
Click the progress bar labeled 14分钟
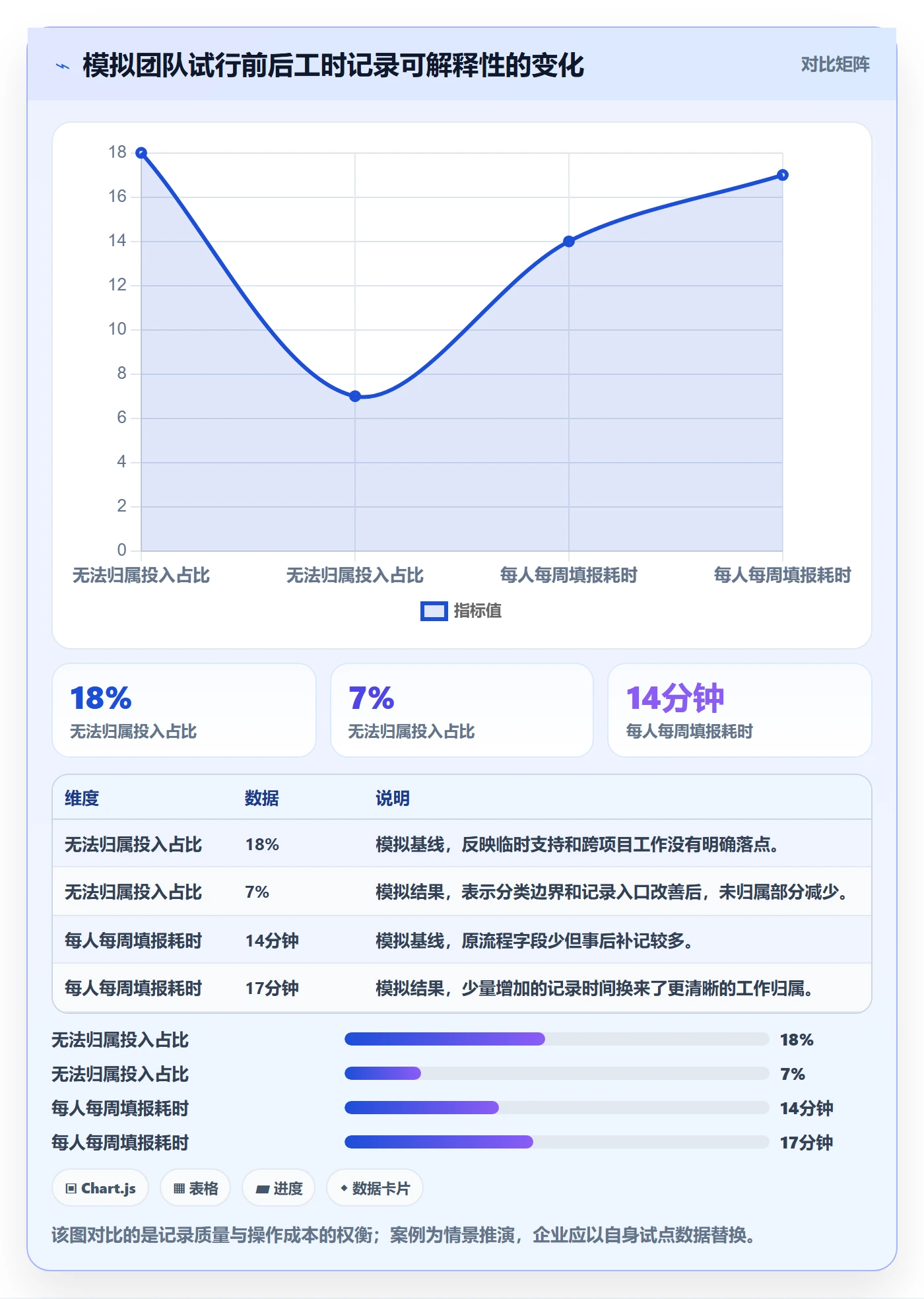click(x=557, y=1108)
